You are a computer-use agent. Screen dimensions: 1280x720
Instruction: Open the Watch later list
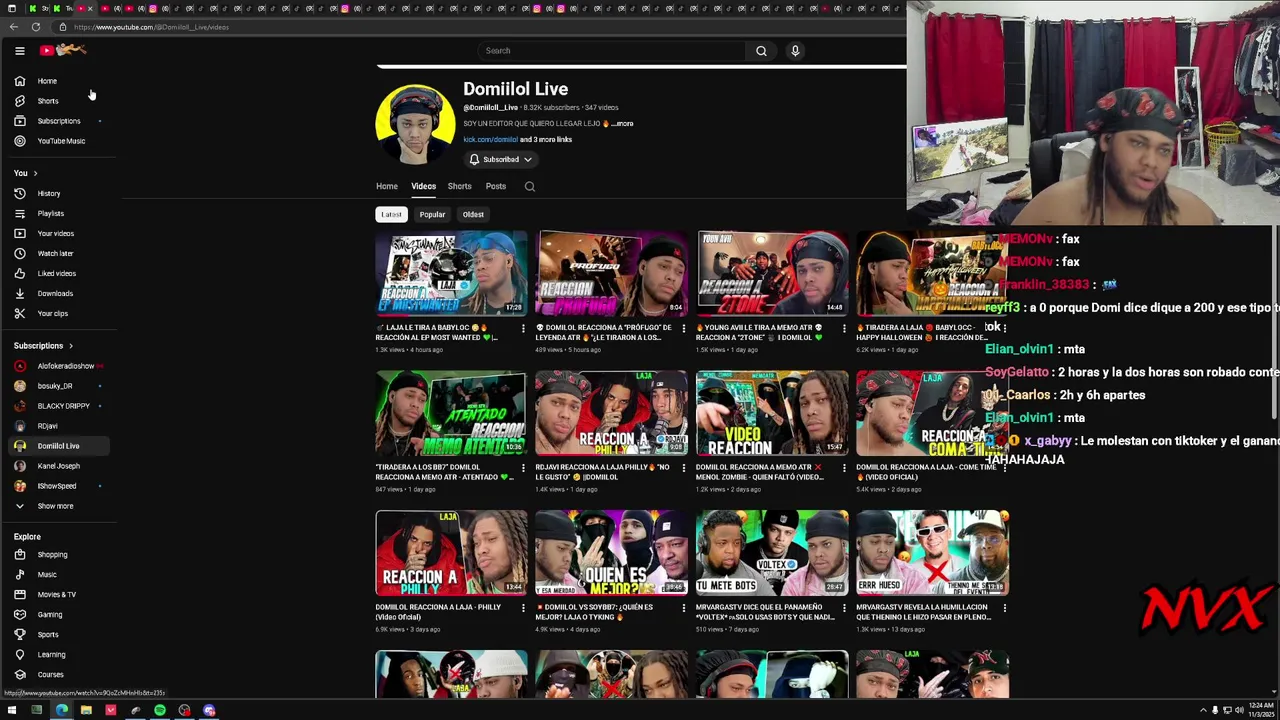(x=55, y=253)
